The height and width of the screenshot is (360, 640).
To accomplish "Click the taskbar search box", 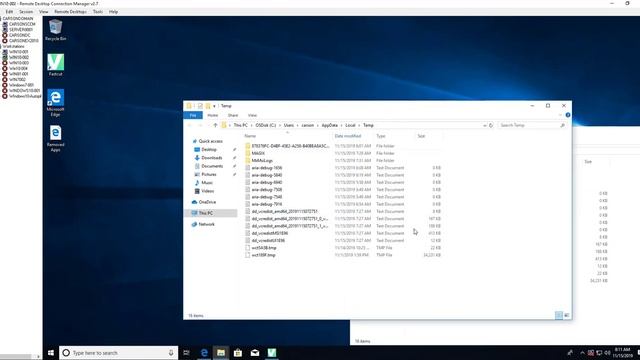I will [118, 353].
